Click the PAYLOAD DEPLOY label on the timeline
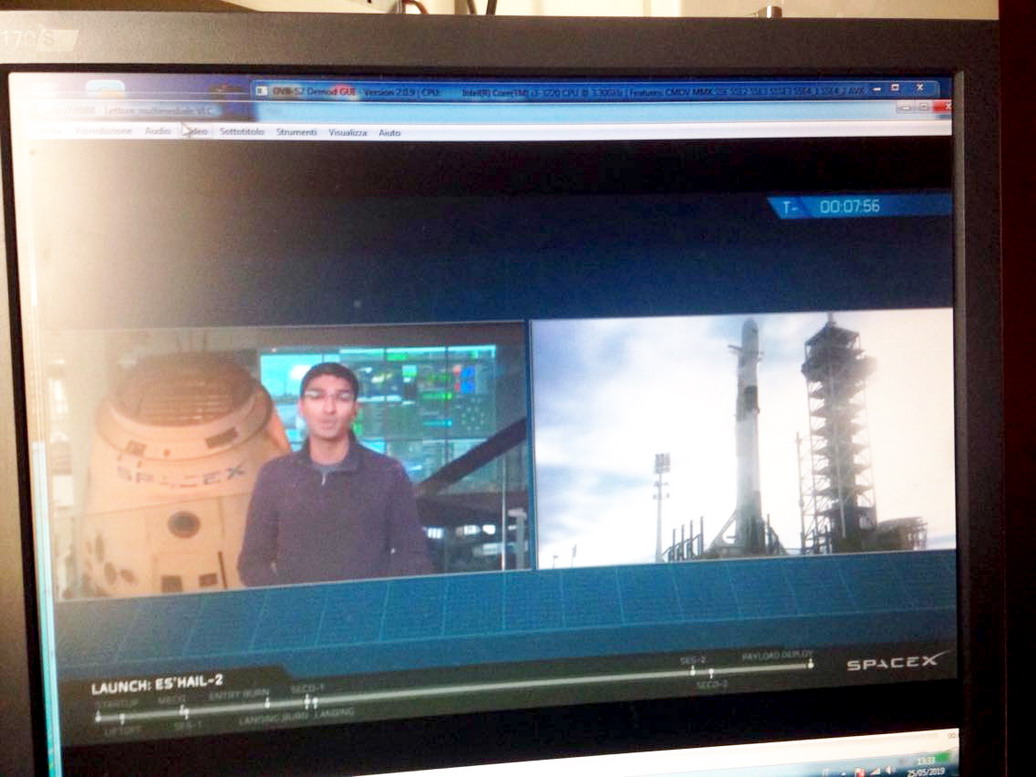The width and height of the screenshot is (1036, 777). coord(777,655)
